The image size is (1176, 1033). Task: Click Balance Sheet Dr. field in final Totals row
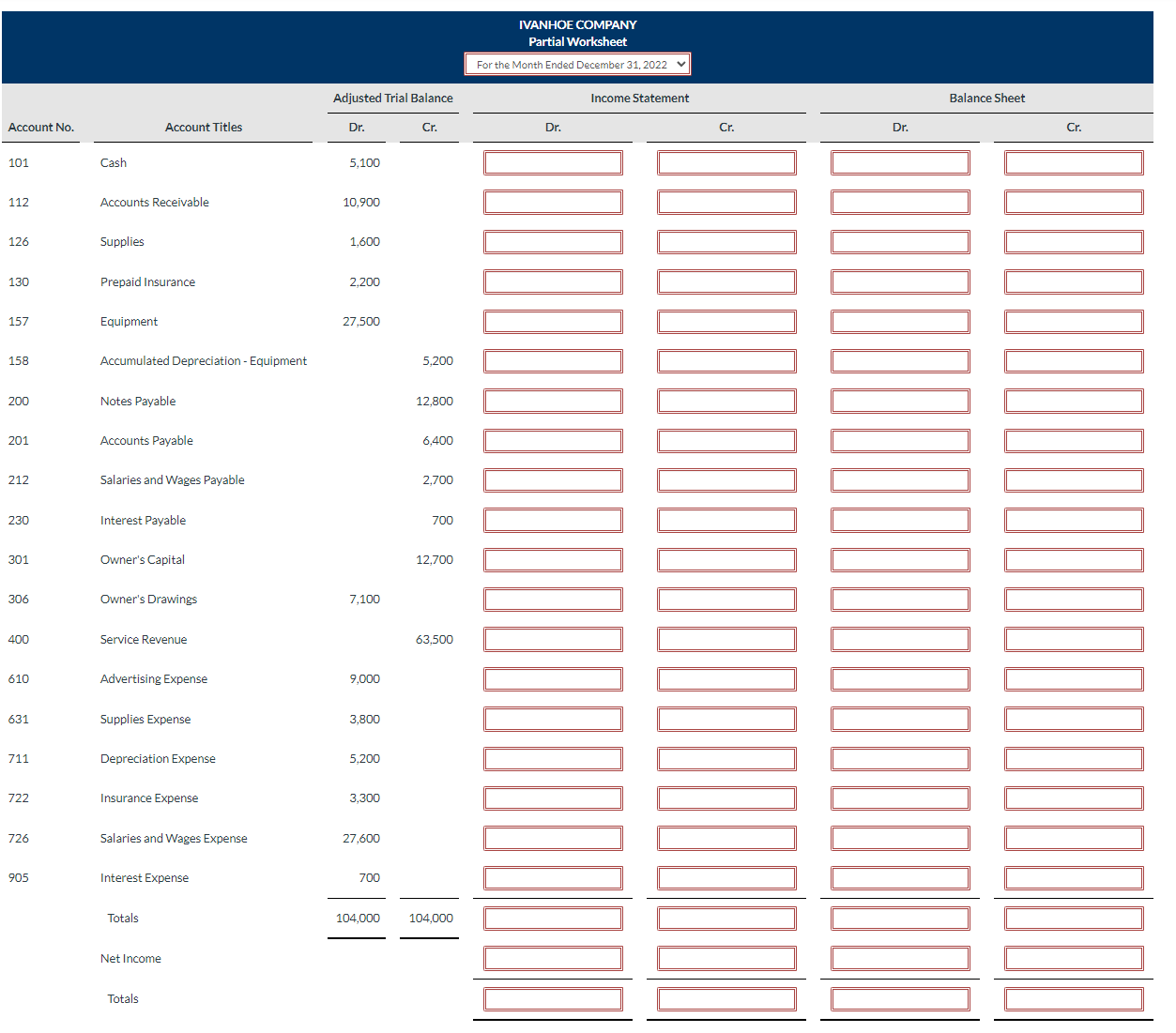pyautogui.click(x=900, y=999)
